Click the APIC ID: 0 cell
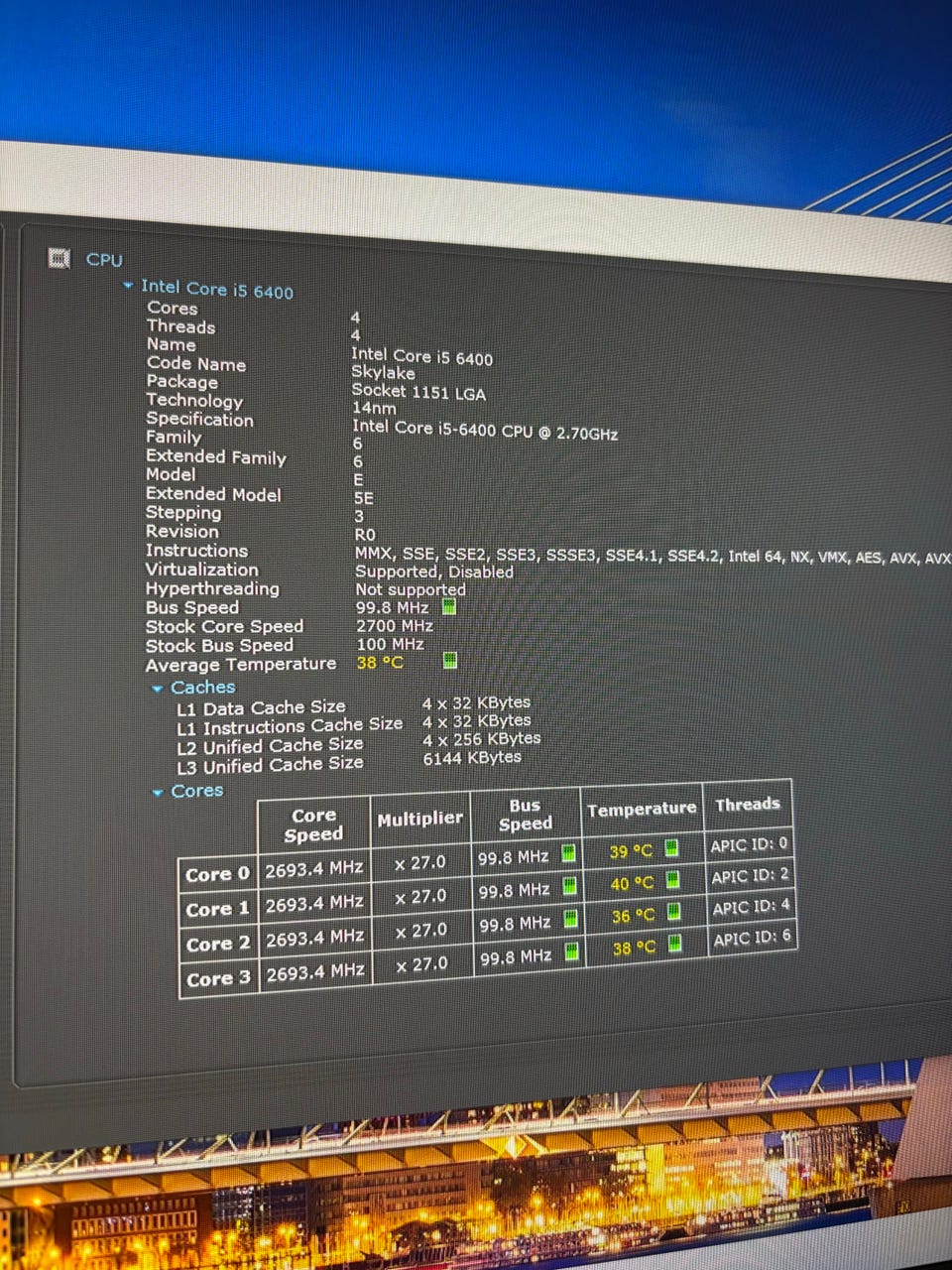 click(x=750, y=845)
